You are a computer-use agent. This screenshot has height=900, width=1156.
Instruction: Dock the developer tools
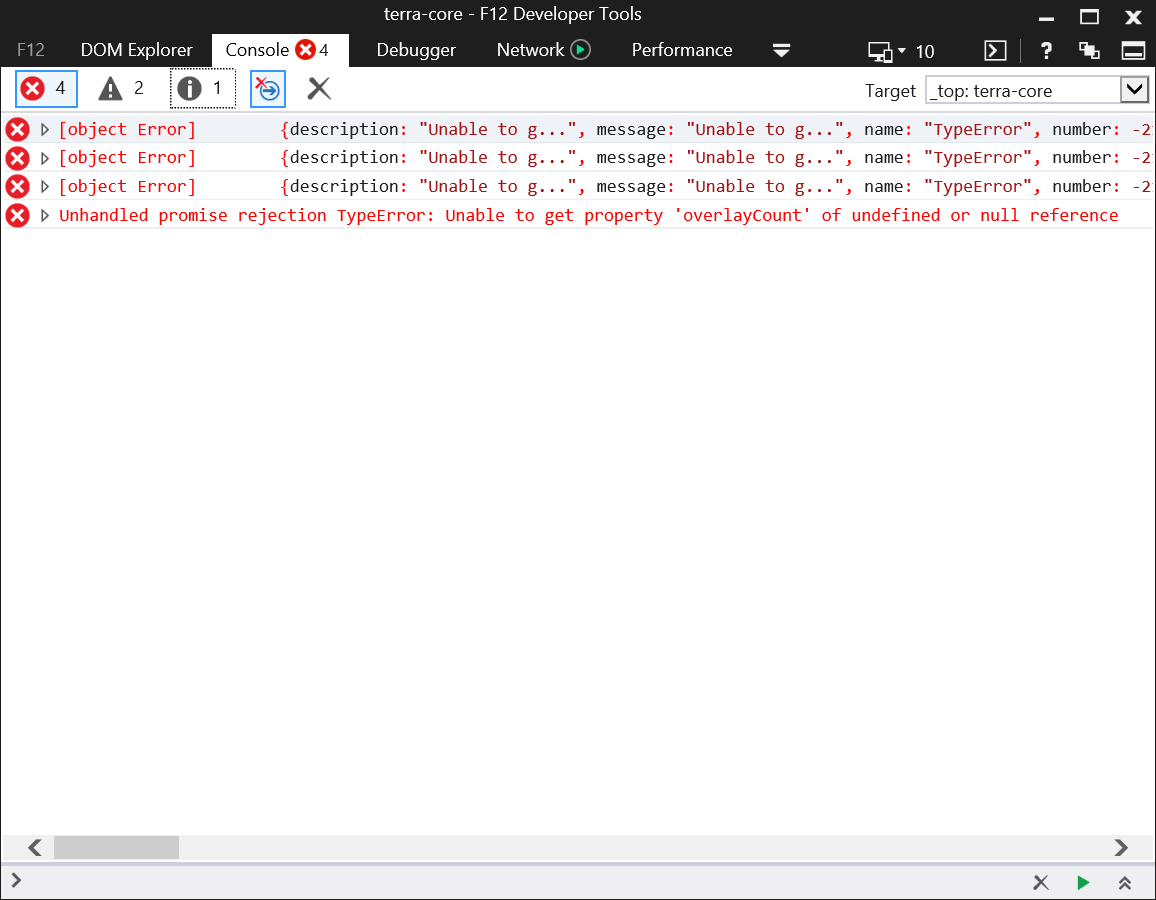[1133, 50]
